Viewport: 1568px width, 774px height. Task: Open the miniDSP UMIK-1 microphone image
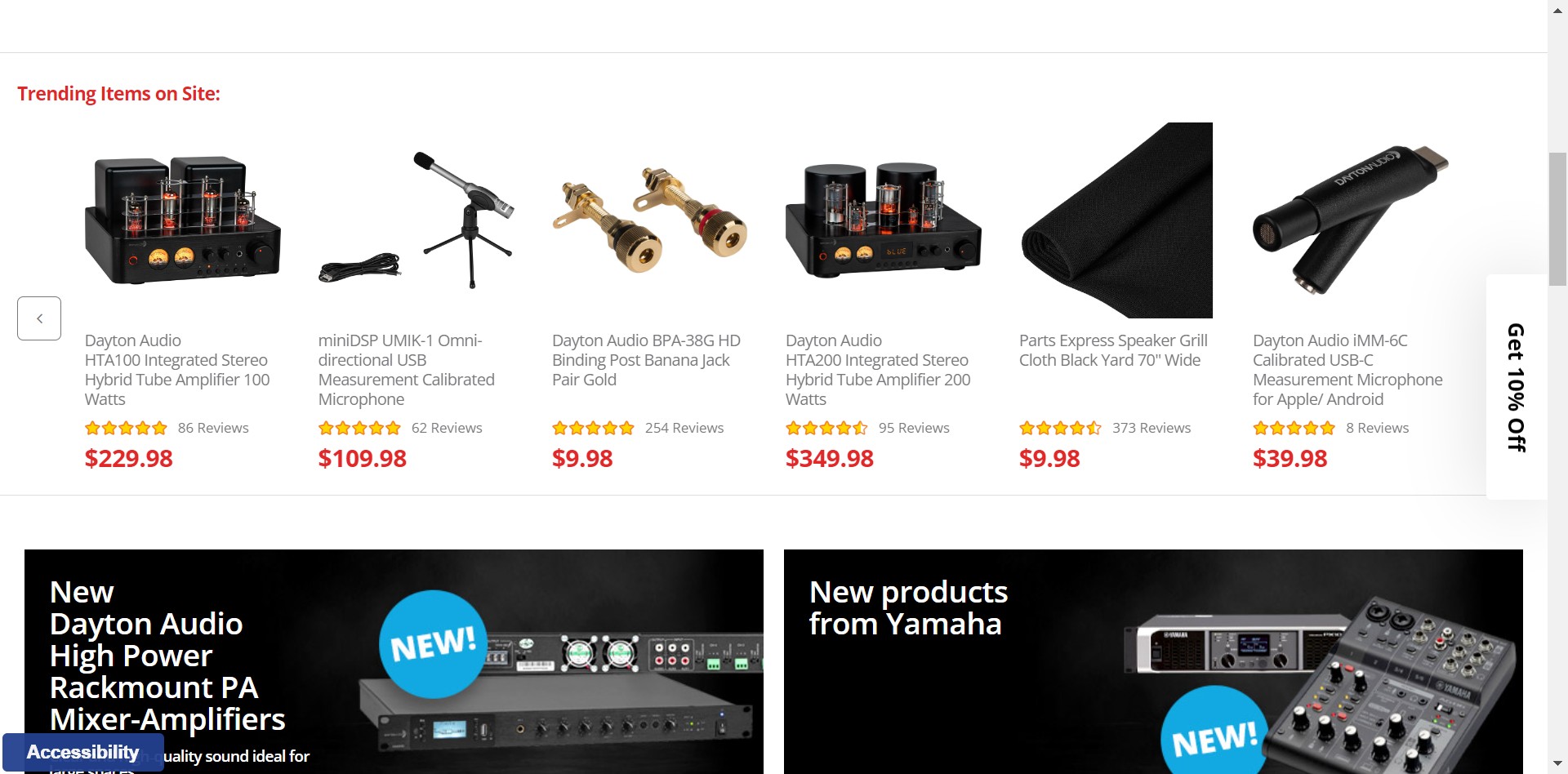pos(416,220)
